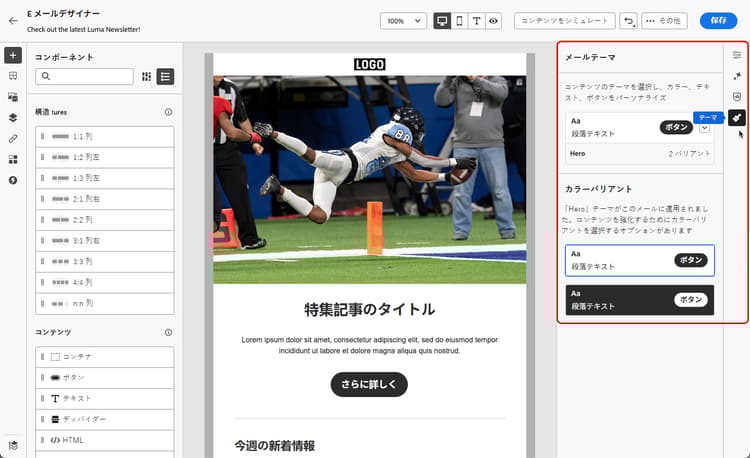Screen dimensions: 750x458
Task: Switch to desktop preview mode
Action: tap(442, 21)
